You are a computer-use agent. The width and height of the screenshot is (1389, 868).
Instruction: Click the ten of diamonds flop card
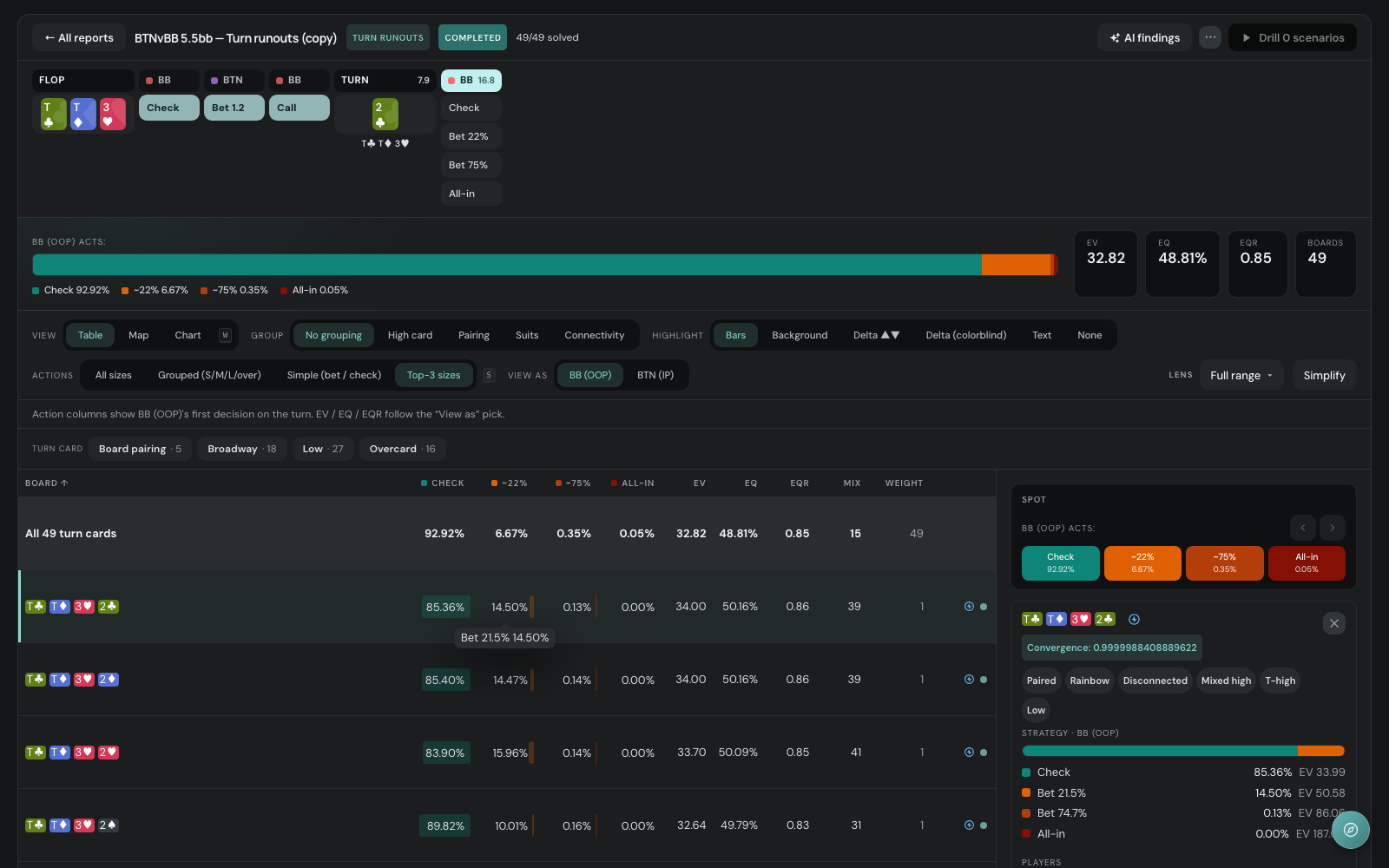[82, 114]
